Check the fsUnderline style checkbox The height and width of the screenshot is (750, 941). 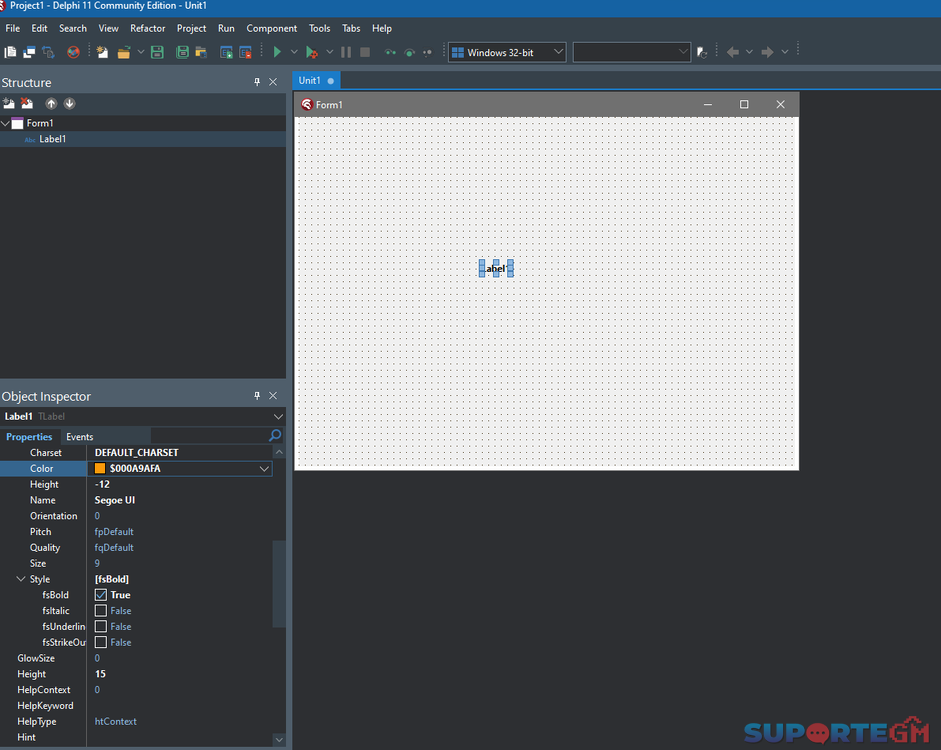click(101, 627)
